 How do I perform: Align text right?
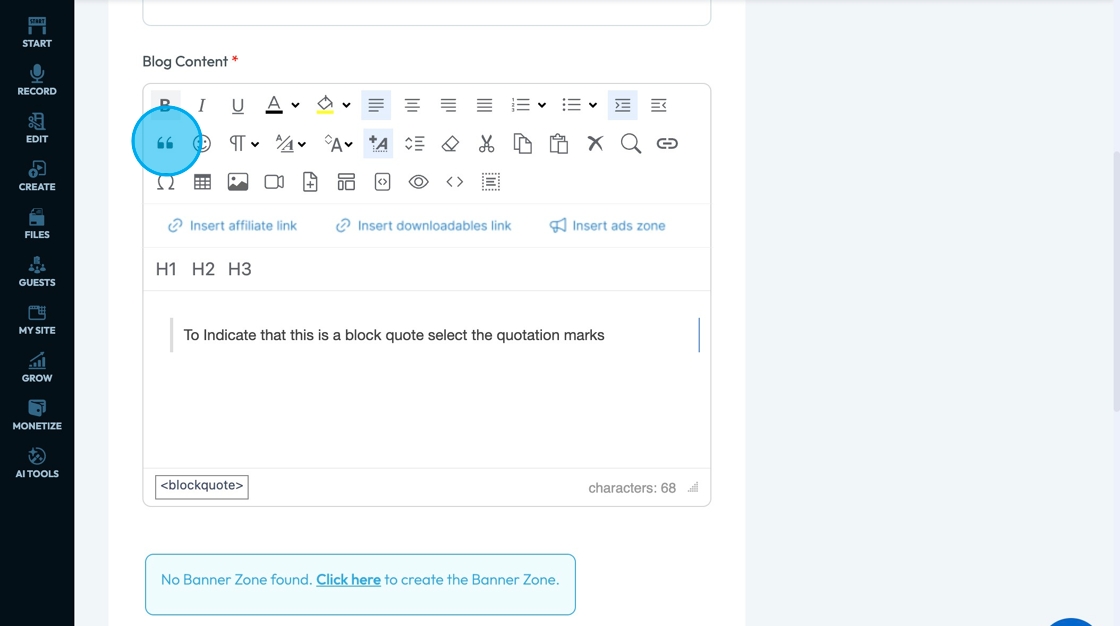pos(449,105)
